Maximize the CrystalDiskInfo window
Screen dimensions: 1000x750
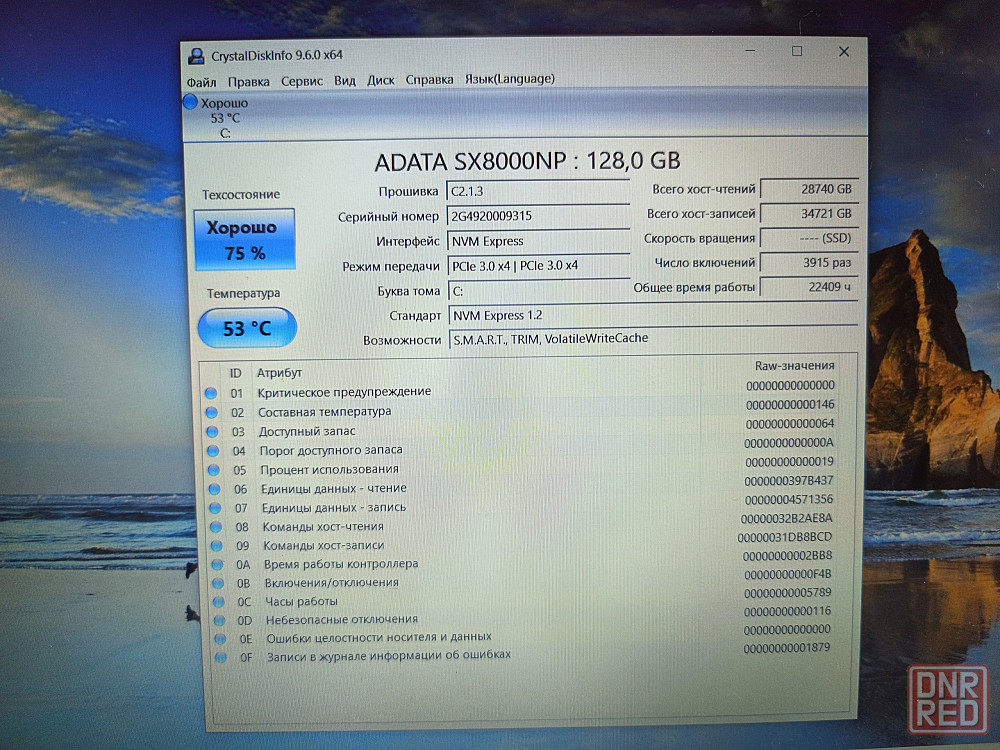click(x=797, y=51)
